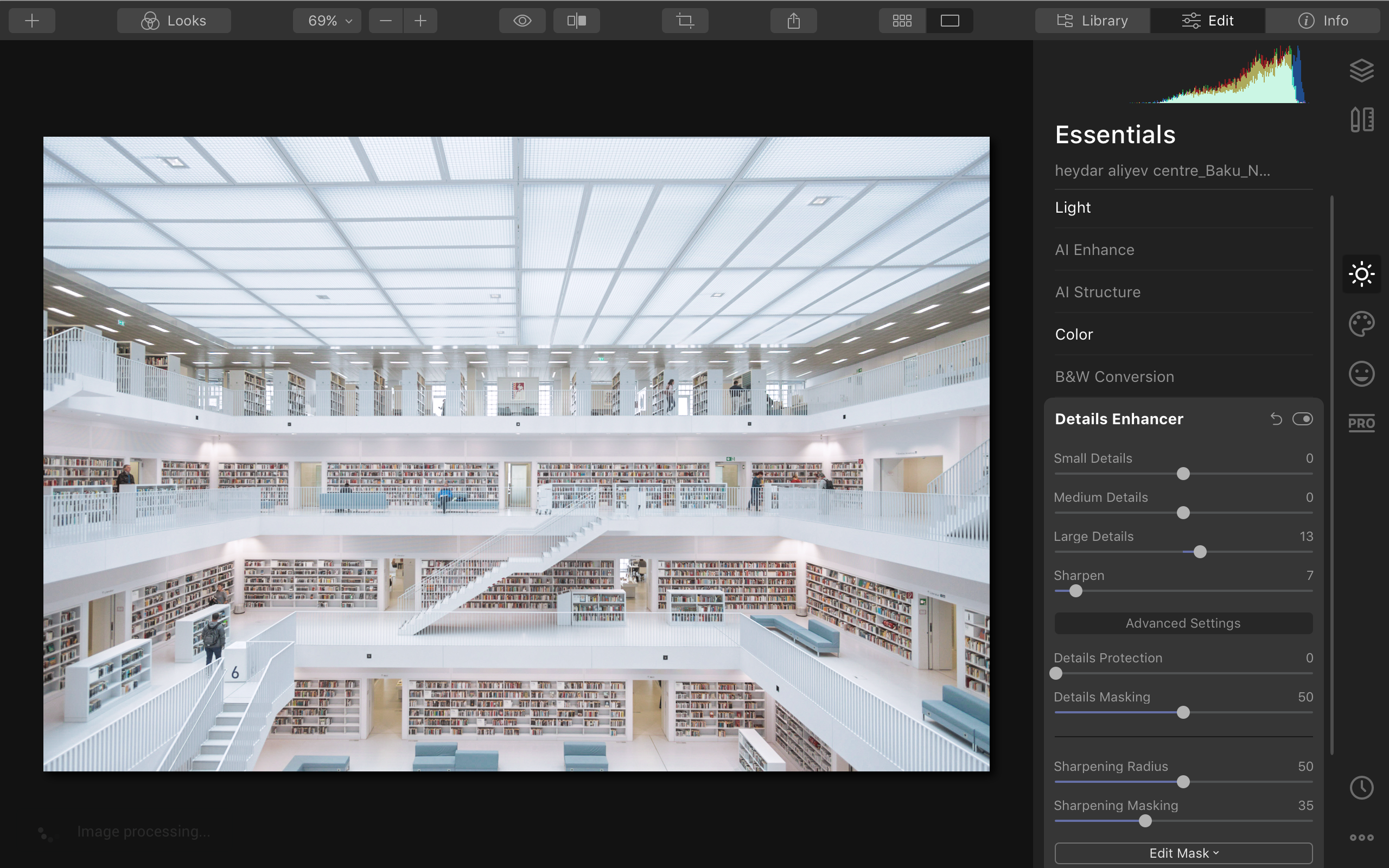Switch to the Info tab

click(1322, 21)
